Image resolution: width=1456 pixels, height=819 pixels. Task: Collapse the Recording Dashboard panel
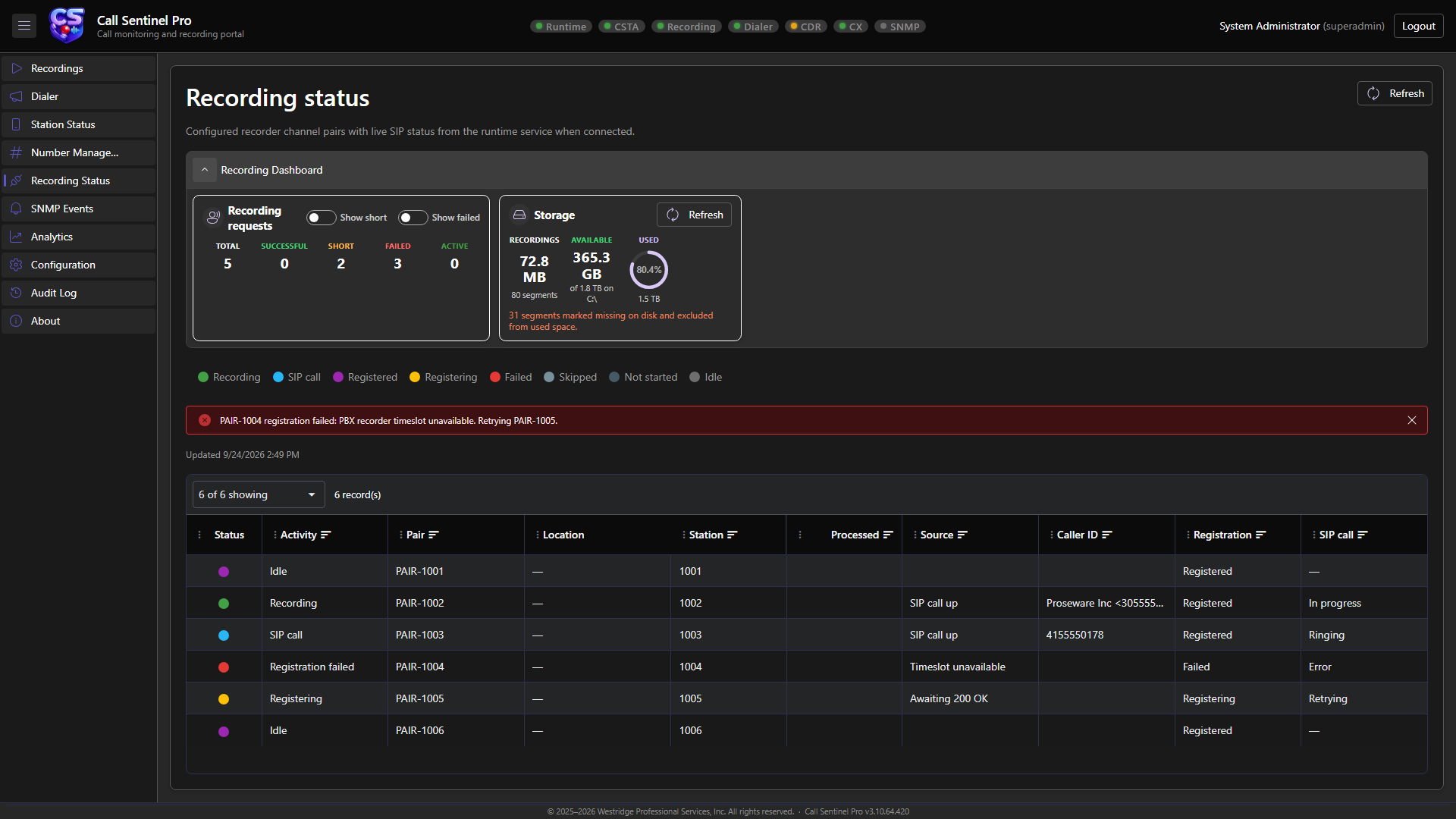tap(205, 170)
